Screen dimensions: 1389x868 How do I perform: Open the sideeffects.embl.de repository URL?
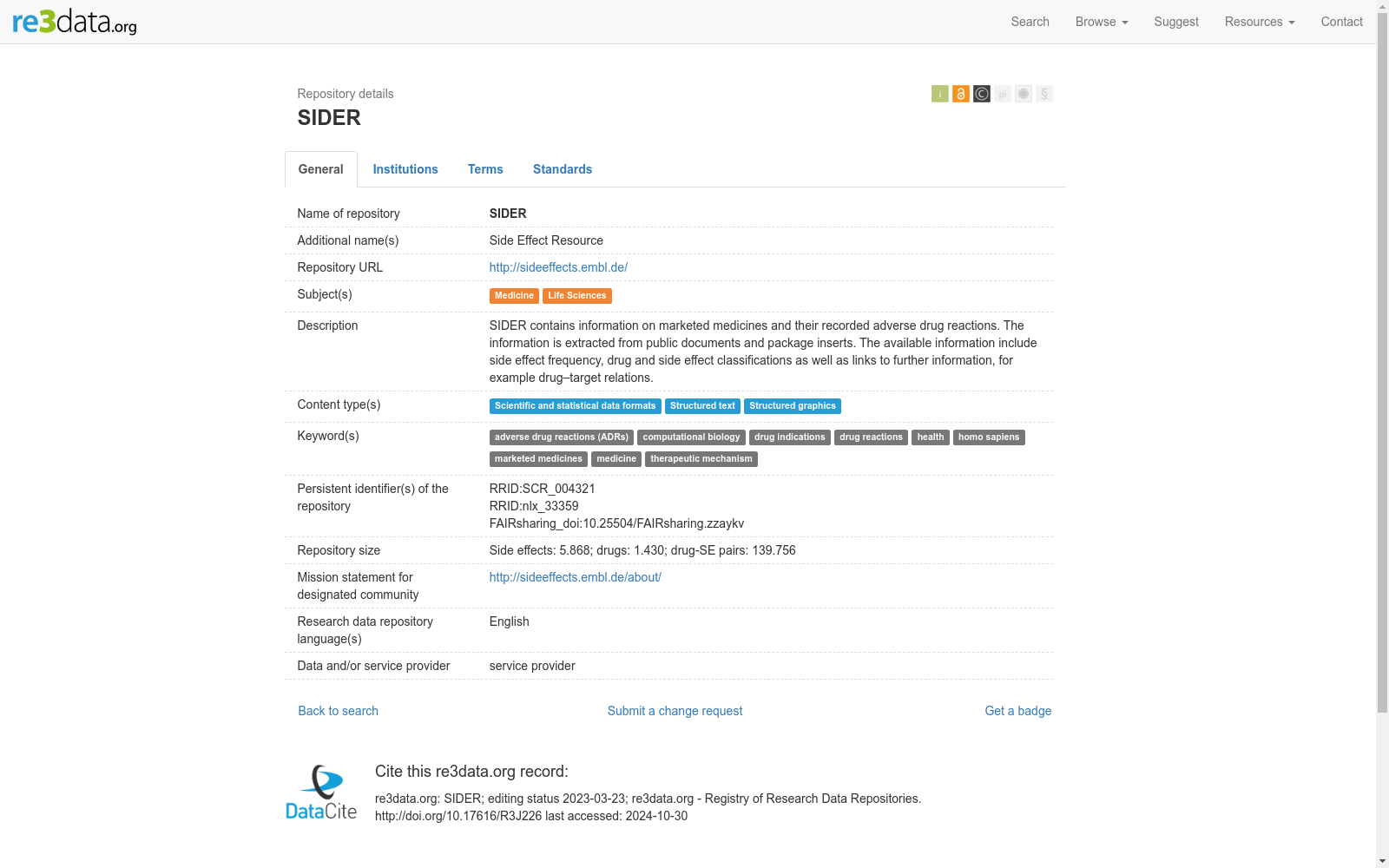pos(558,267)
